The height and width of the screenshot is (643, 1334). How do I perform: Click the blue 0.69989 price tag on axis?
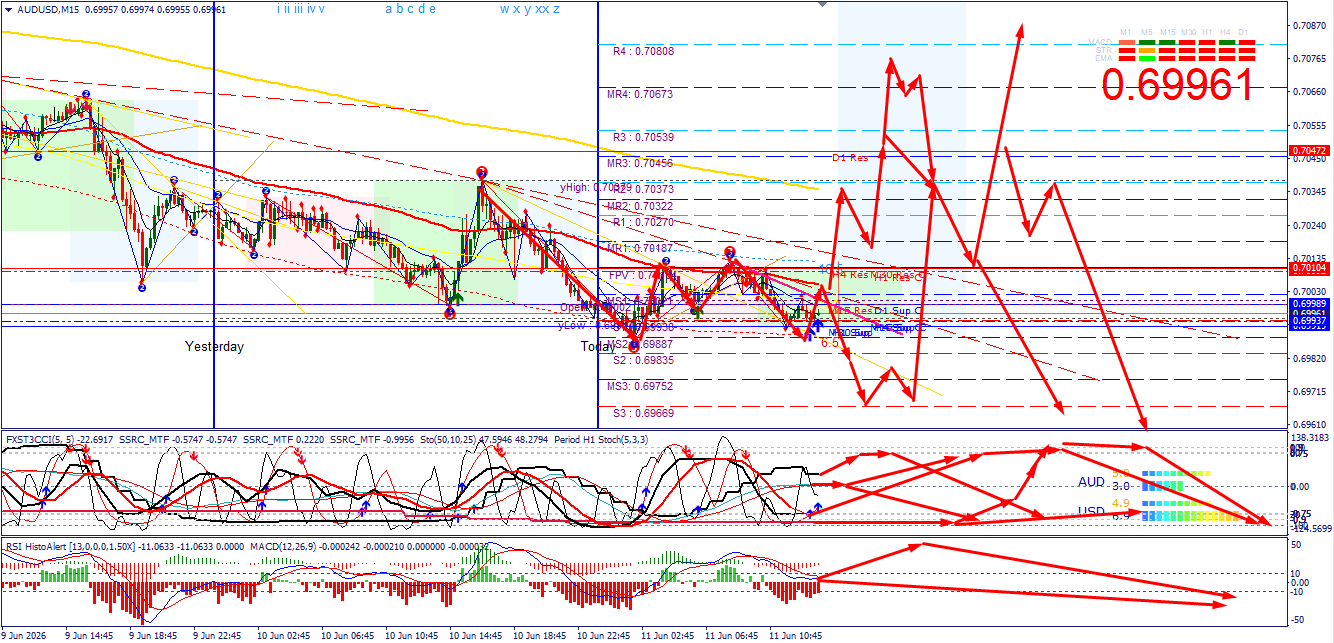(1309, 303)
